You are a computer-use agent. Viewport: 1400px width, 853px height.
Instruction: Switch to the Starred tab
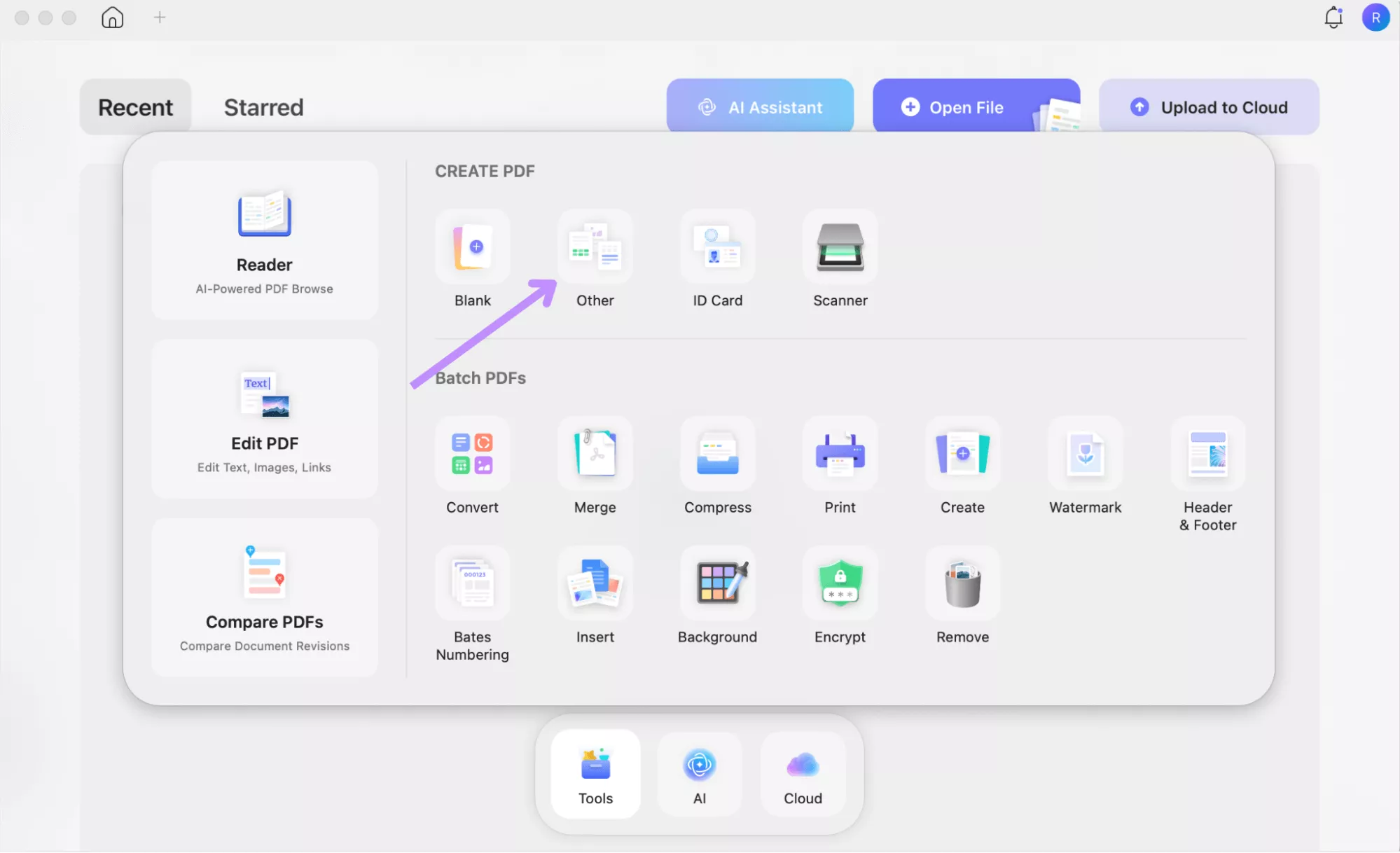(264, 106)
